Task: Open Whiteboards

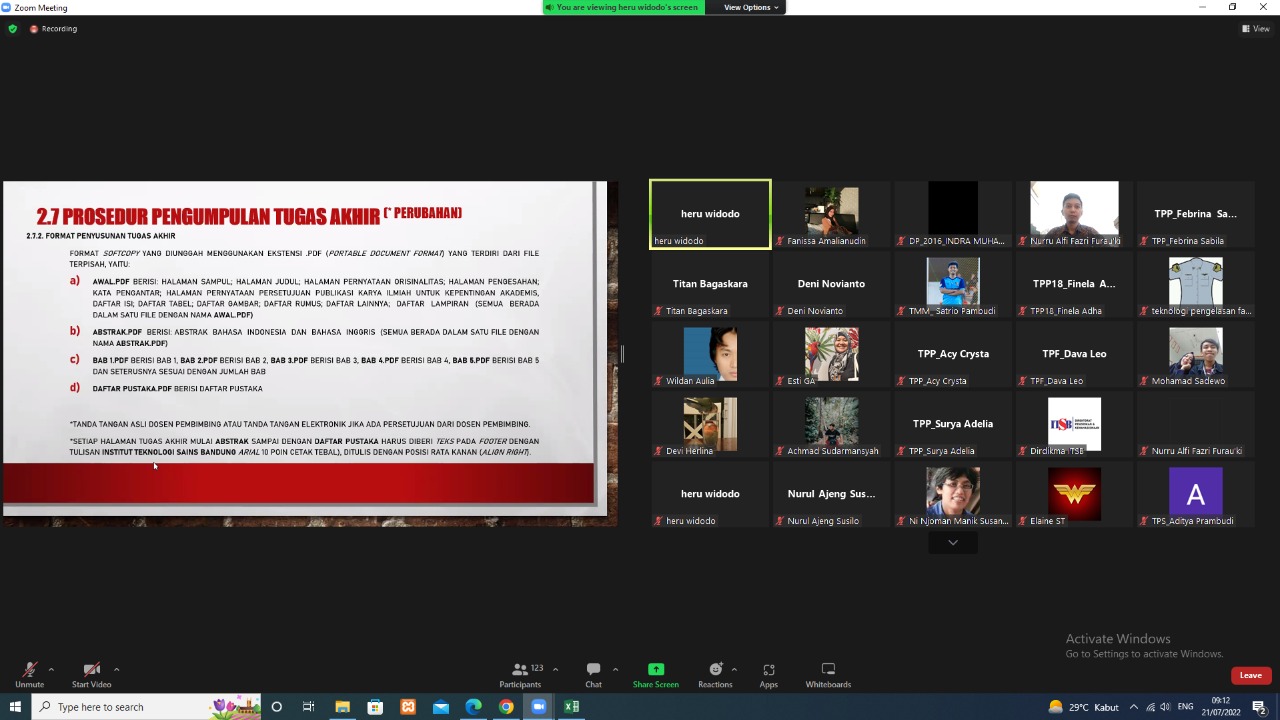Action: click(828, 675)
